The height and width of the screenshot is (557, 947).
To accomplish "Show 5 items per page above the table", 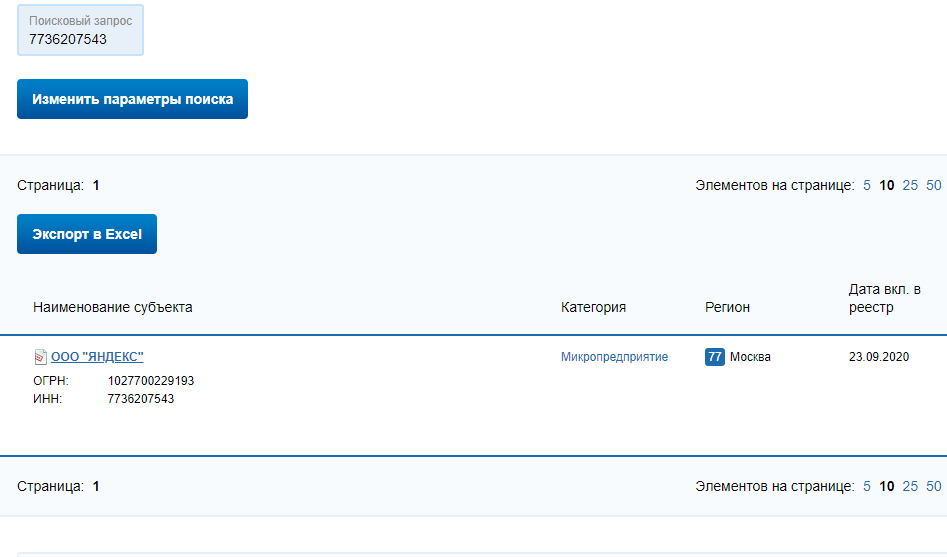I will tap(867, 185).
